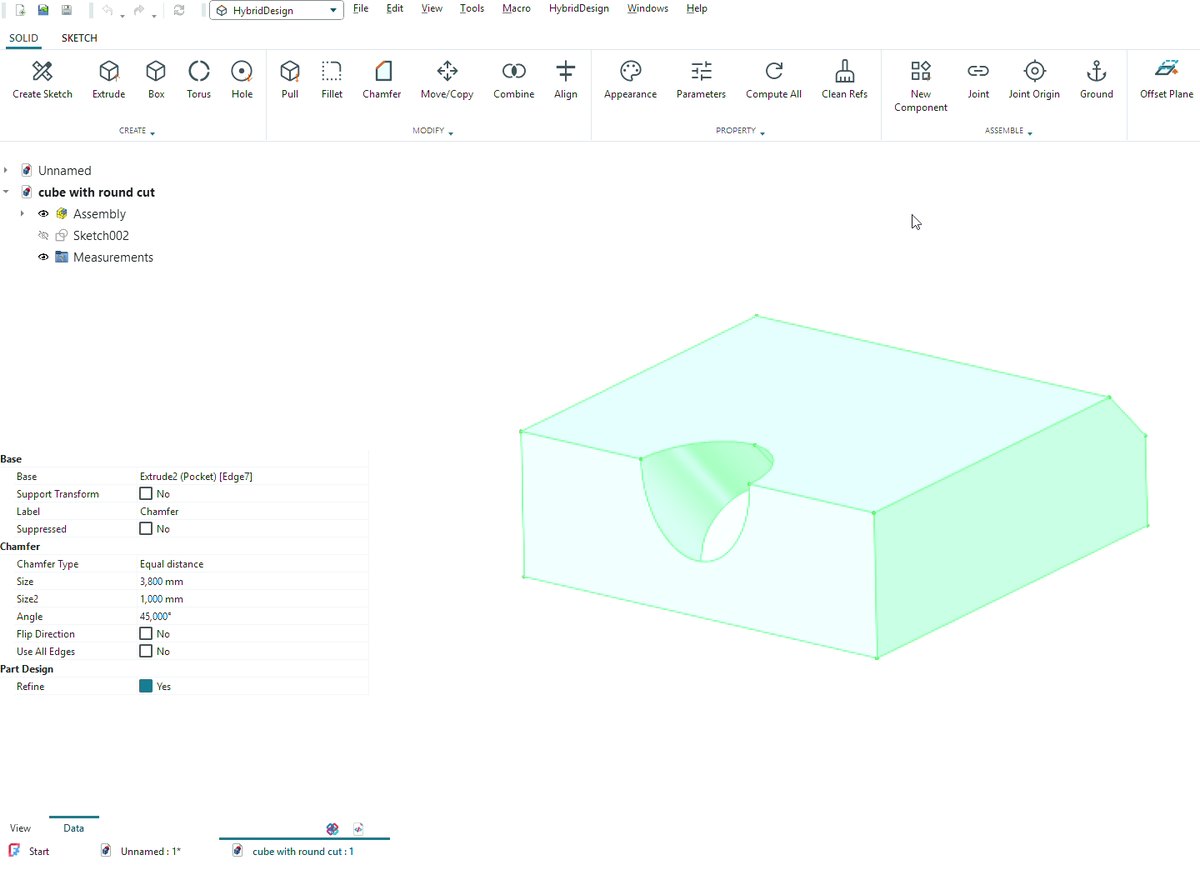Click the save (floppy disk) icon
The image size is (1200, 895).
(x=66, y=10)
